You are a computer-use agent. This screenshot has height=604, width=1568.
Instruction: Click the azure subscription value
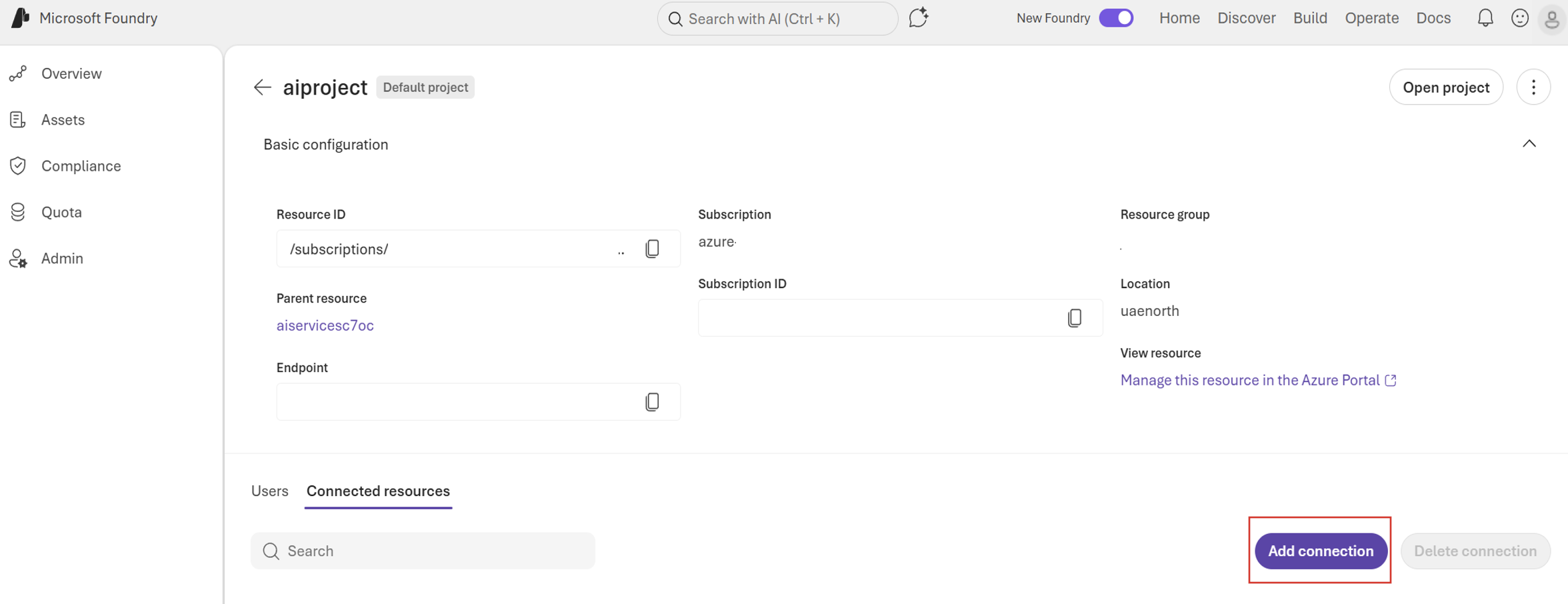[x=717, y=242]
